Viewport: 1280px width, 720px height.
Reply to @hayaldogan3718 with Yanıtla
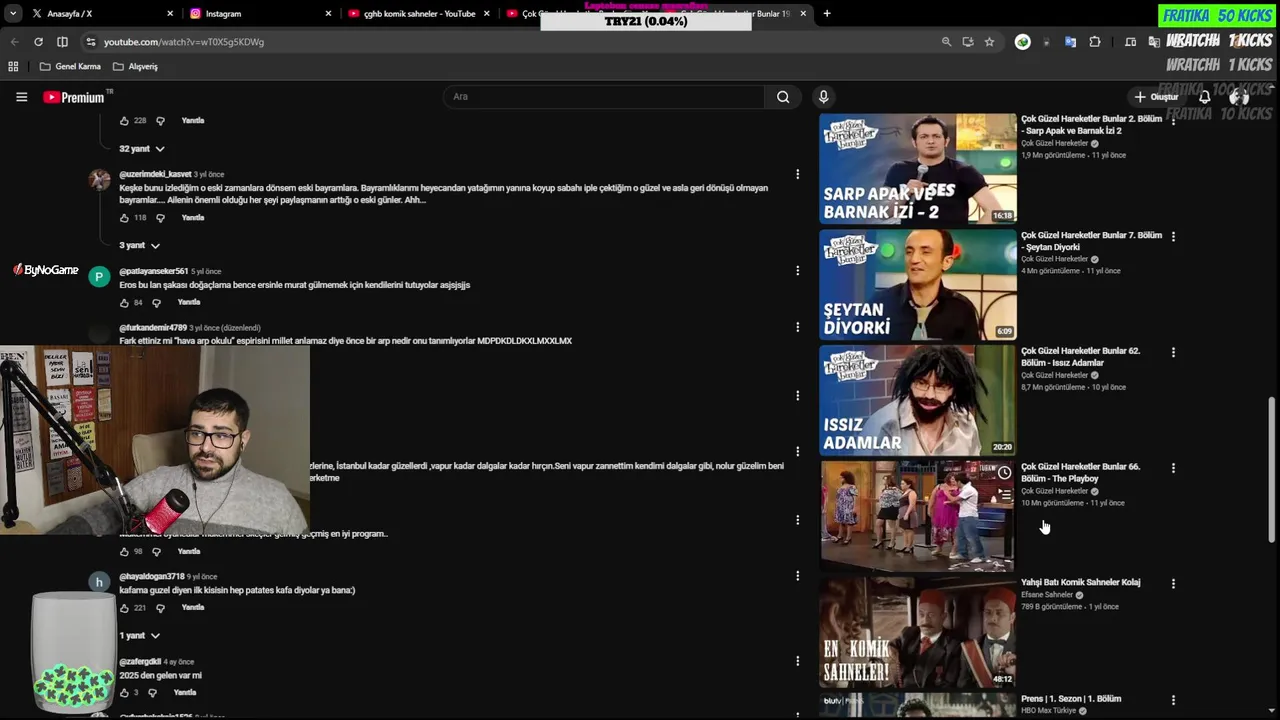tap(193, 608)
